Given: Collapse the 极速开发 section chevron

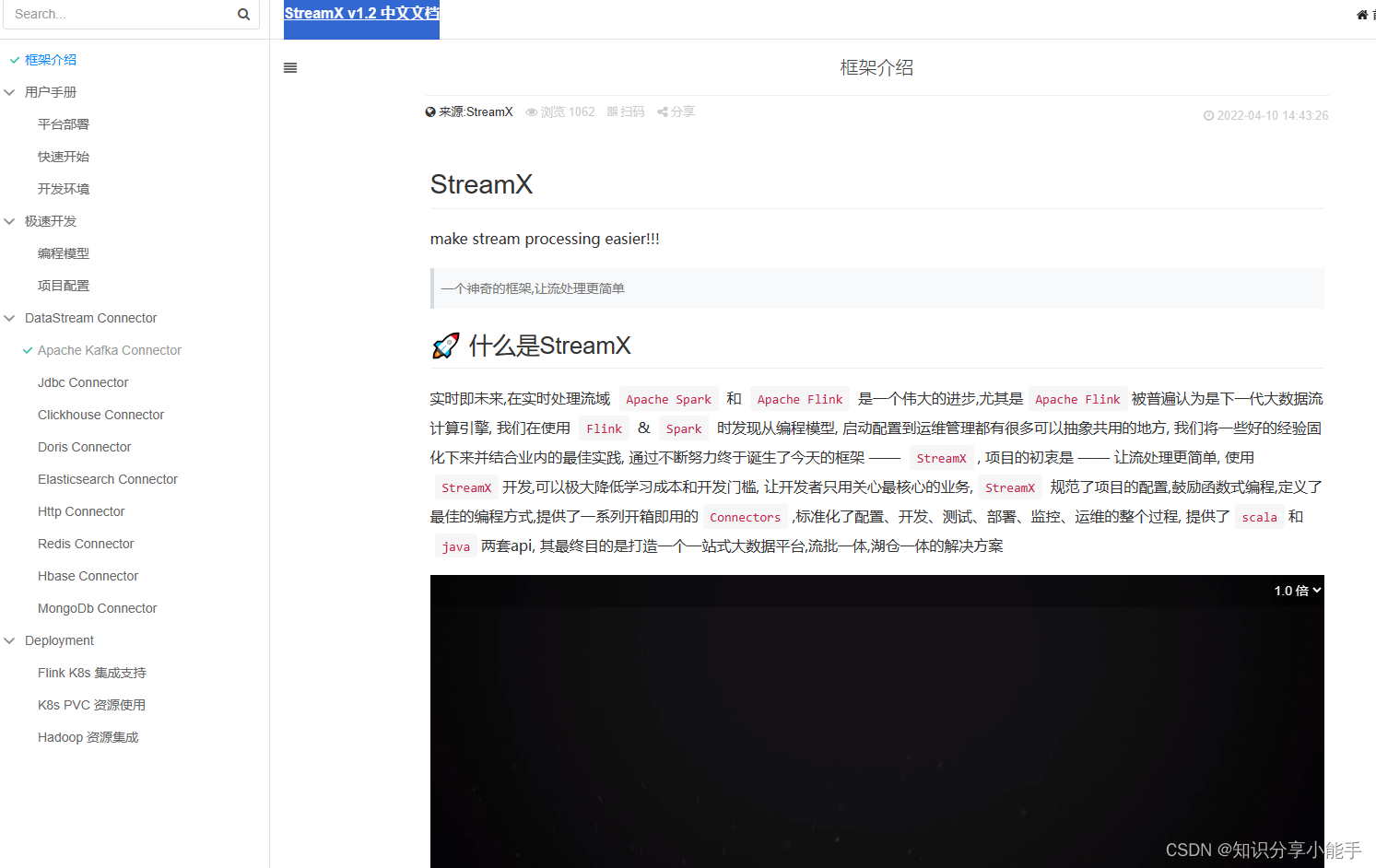Looking at the screenshot, I should [10, 221].
